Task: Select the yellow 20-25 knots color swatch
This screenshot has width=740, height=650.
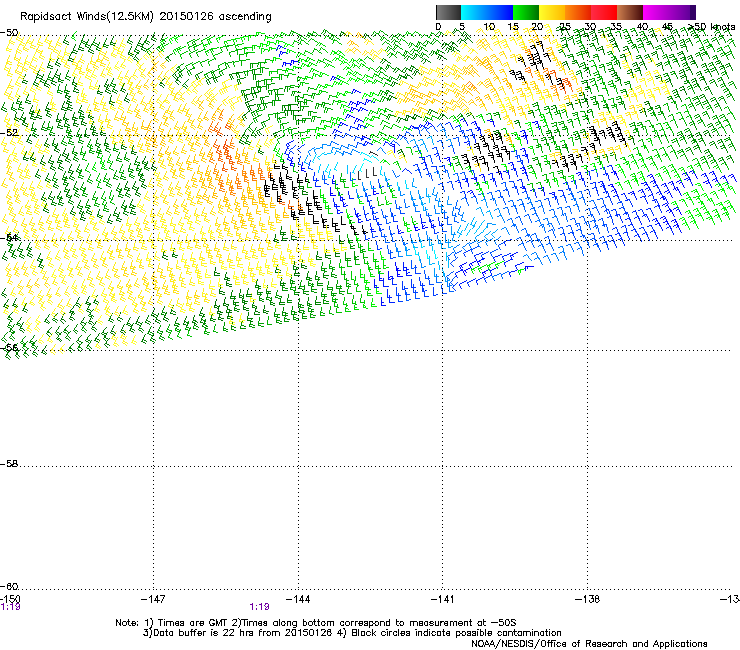Action: coord(552,12)
